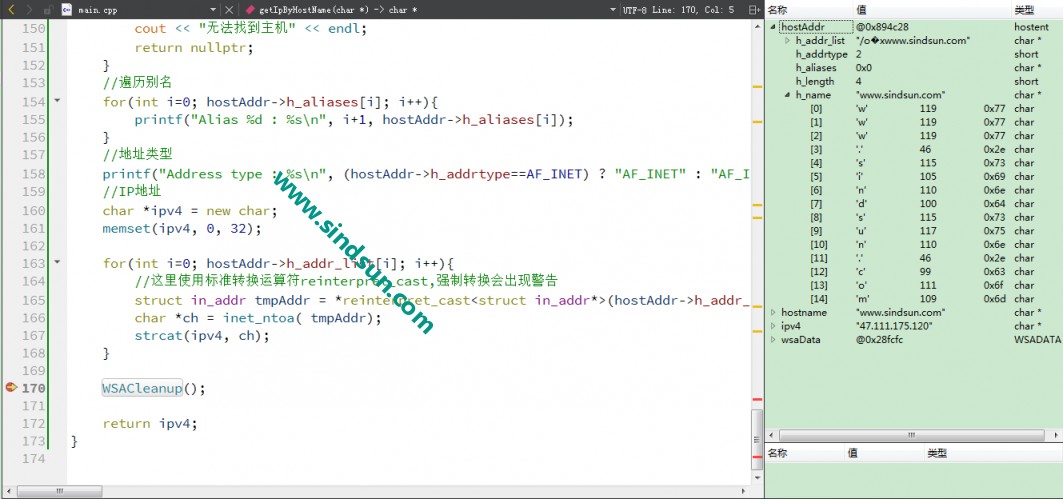Click line number 172 in the gutter
The height and width of the screenshot is (499, 1063).
(x=34, y=423)
